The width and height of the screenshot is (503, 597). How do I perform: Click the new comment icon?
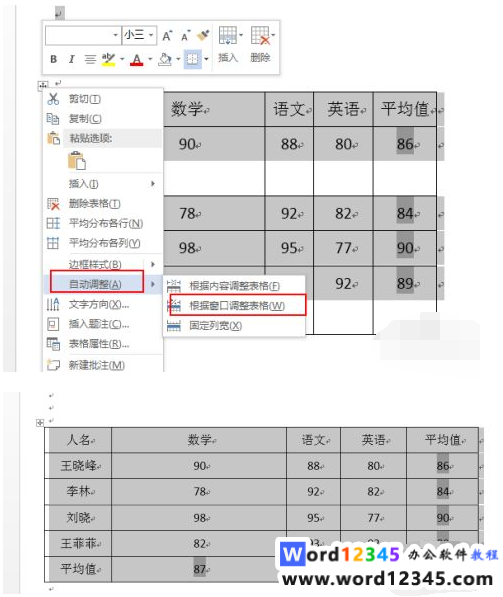(53, 365)
